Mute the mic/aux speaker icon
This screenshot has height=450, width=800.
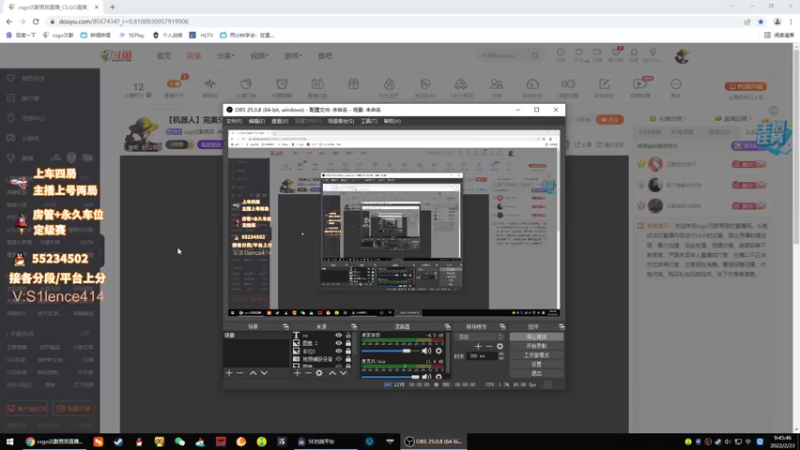click(427, 377)
